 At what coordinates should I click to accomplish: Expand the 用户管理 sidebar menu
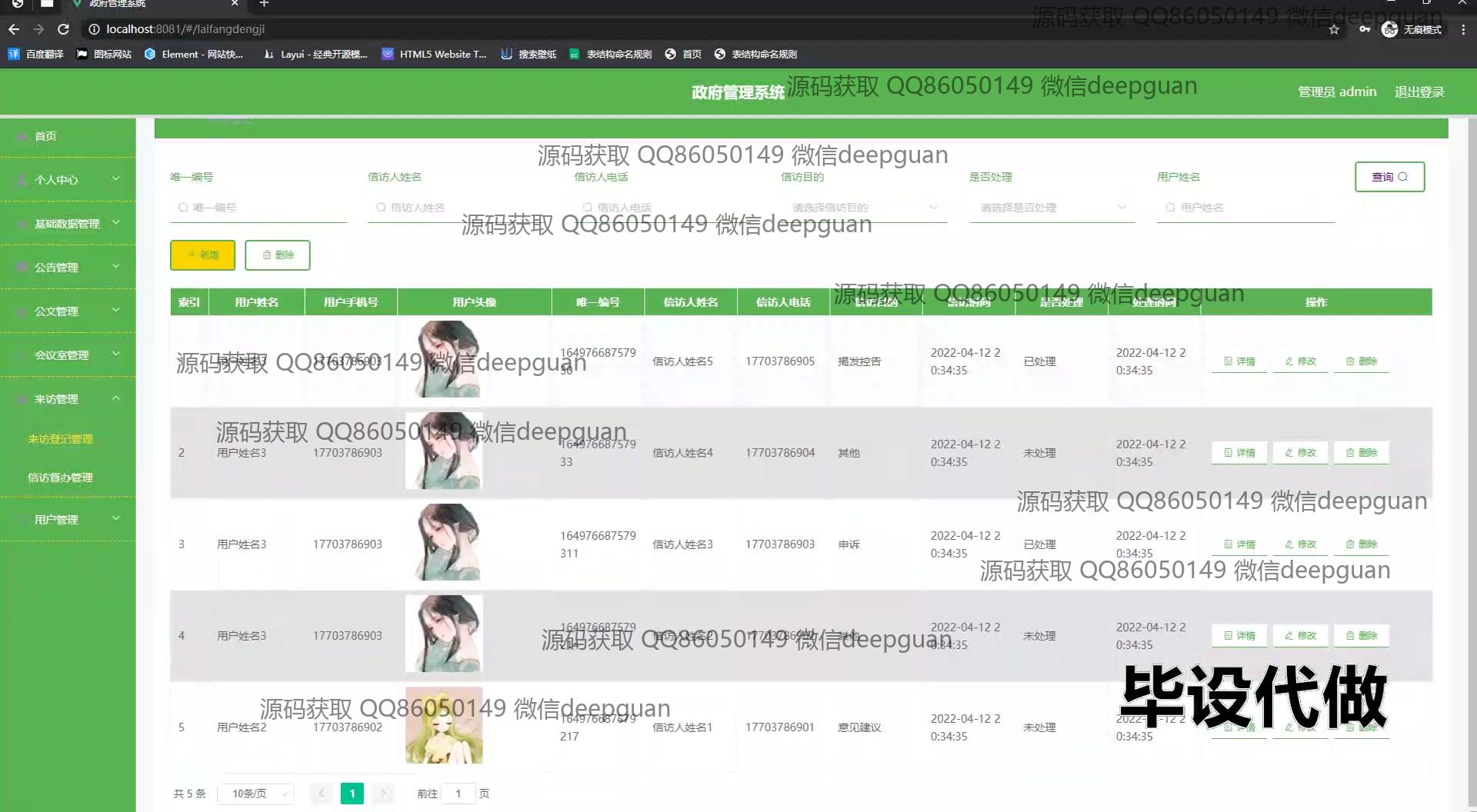pos(68,520)
